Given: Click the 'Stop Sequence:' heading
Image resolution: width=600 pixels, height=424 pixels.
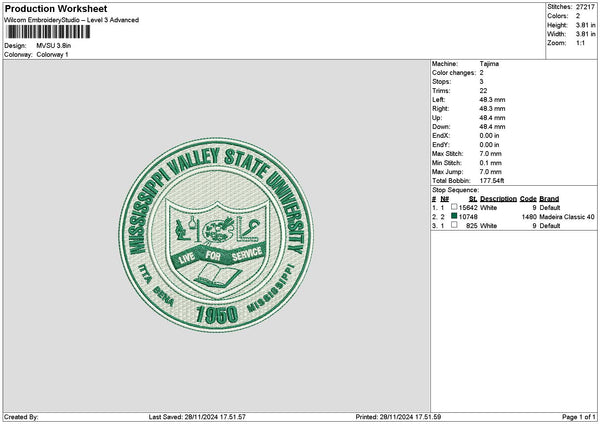Looking at the screenshot, I should [455, 190].
